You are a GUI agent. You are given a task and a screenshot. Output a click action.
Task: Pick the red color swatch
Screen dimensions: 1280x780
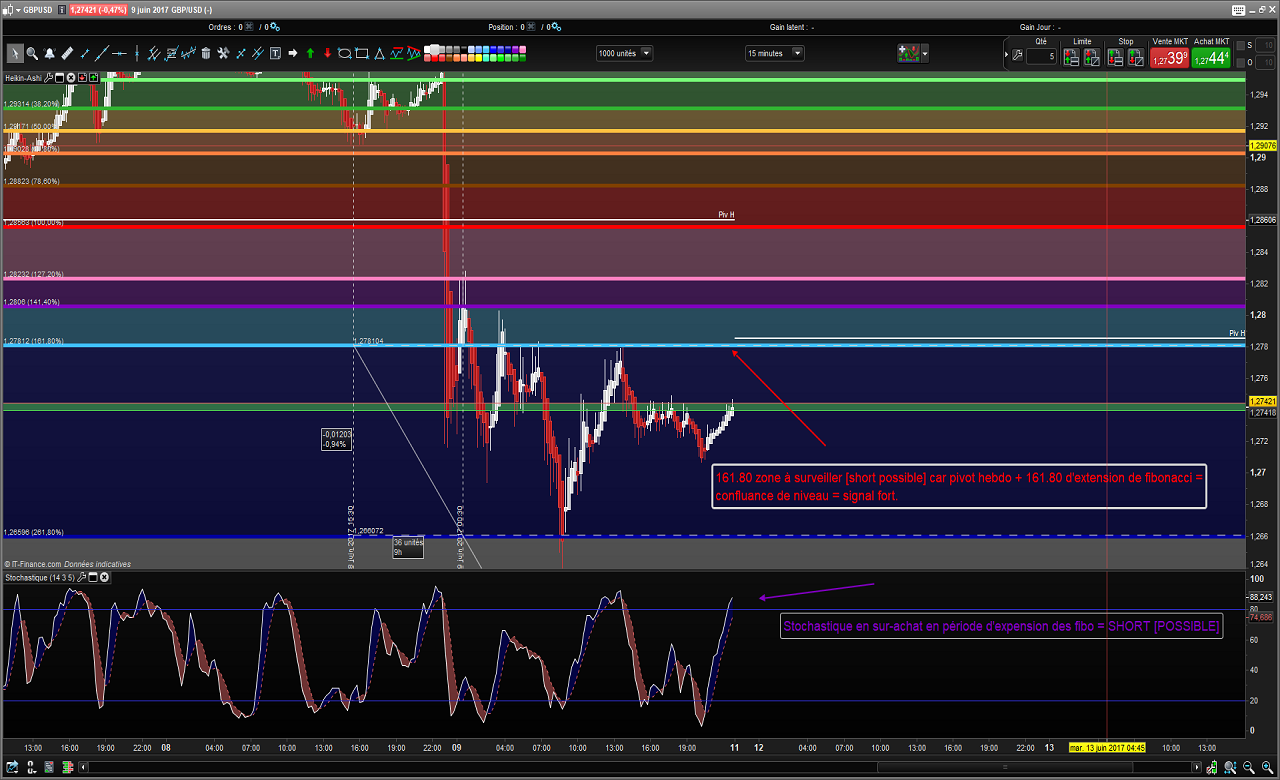(435, 58)
